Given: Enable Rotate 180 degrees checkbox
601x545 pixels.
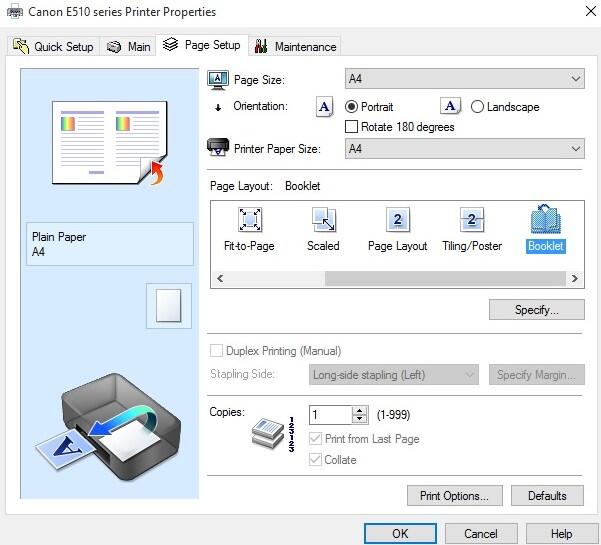Looking at the screenshot, I should click(x=351, y=126).
